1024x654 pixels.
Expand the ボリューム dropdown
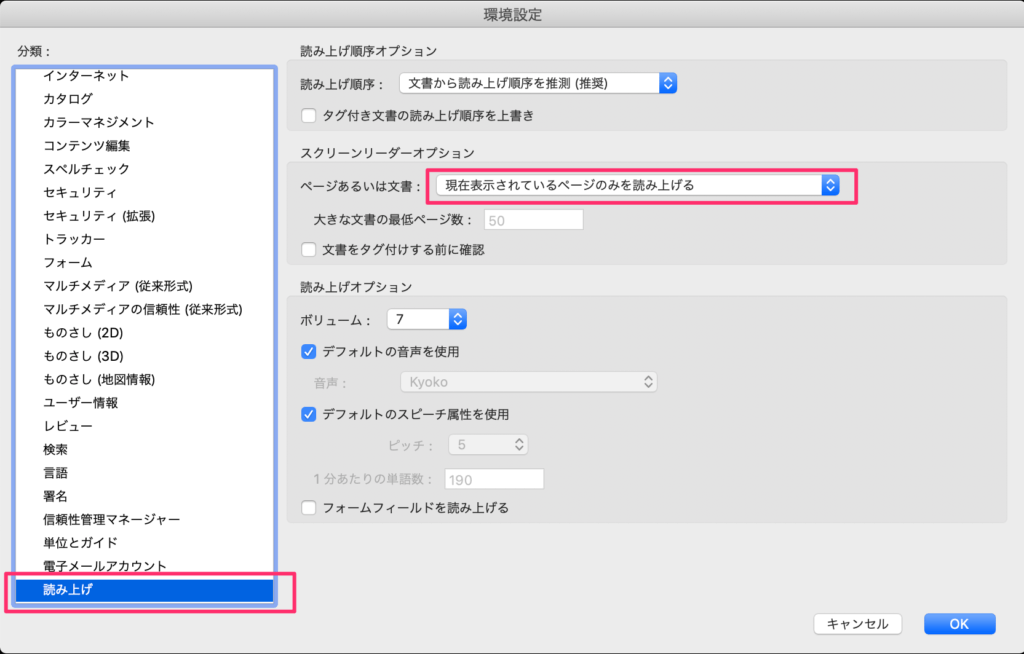[427, 320]
